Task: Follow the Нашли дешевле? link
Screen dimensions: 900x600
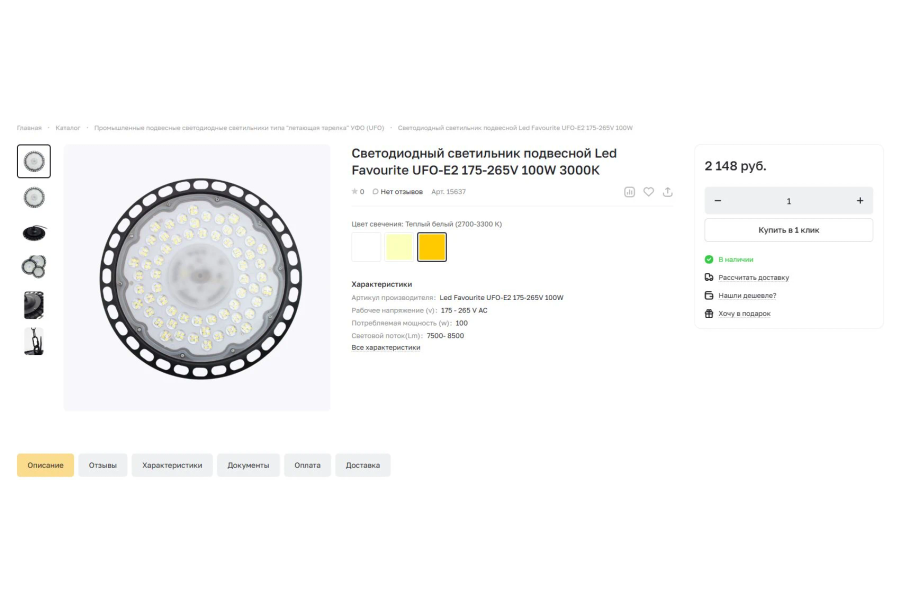Action: point(747,295)
